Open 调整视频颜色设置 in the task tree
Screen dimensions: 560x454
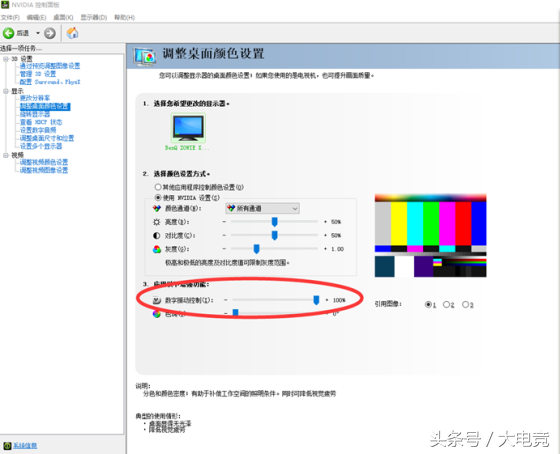click(44, 162)
